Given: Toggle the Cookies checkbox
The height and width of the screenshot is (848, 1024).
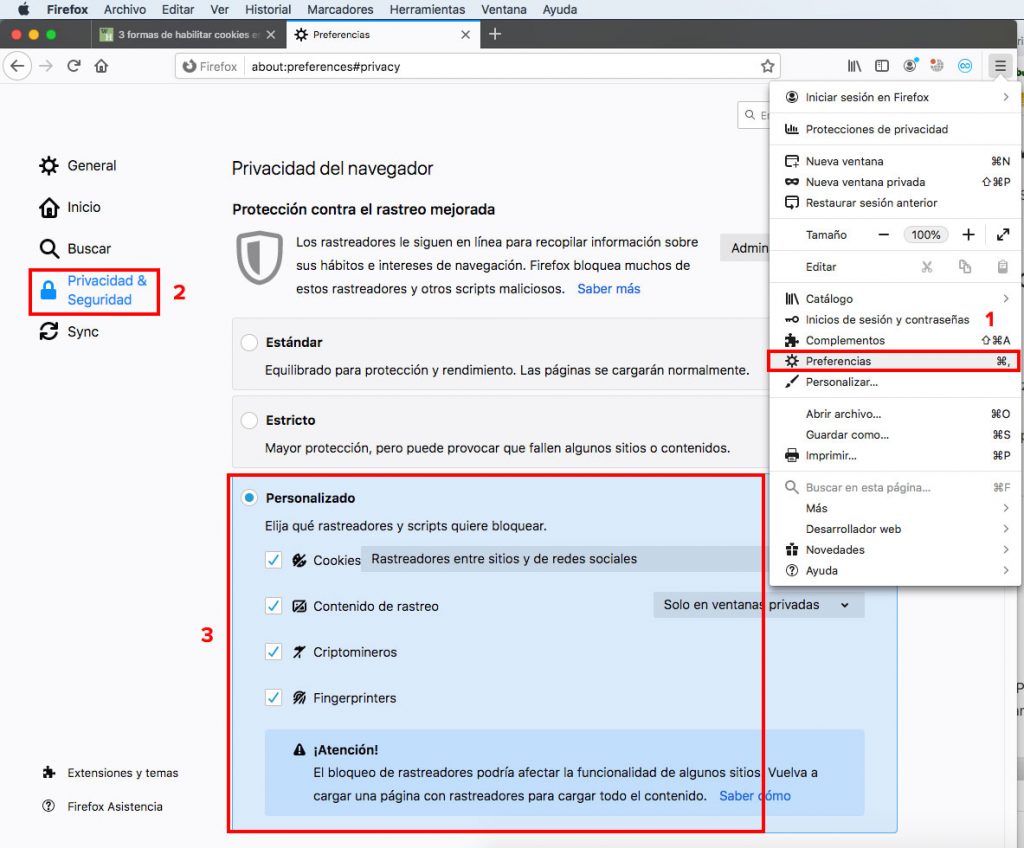Looking at the screenshot, I should [273, 560].
